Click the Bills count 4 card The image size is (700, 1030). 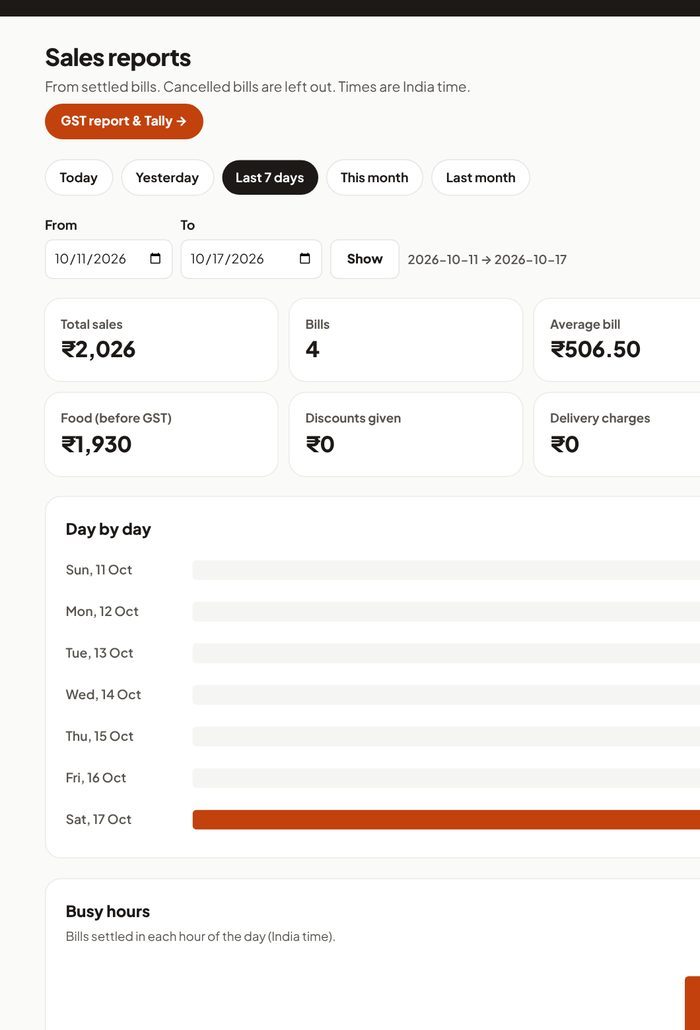[406, 340]
